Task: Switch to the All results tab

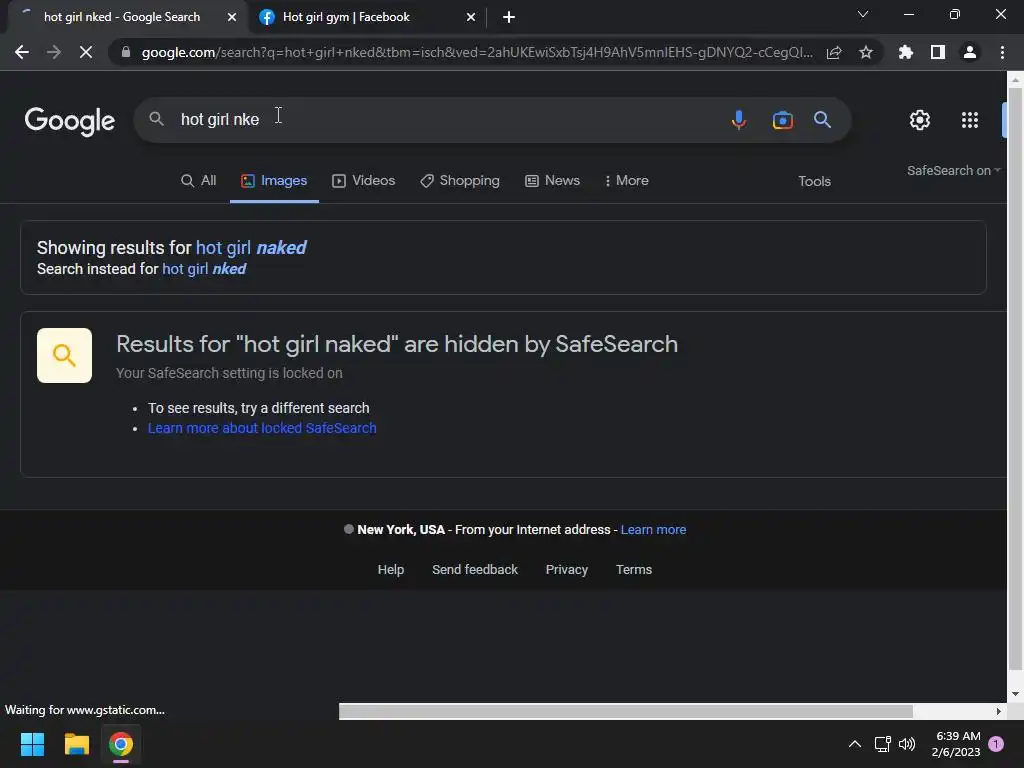Action: tap(199, 181)
